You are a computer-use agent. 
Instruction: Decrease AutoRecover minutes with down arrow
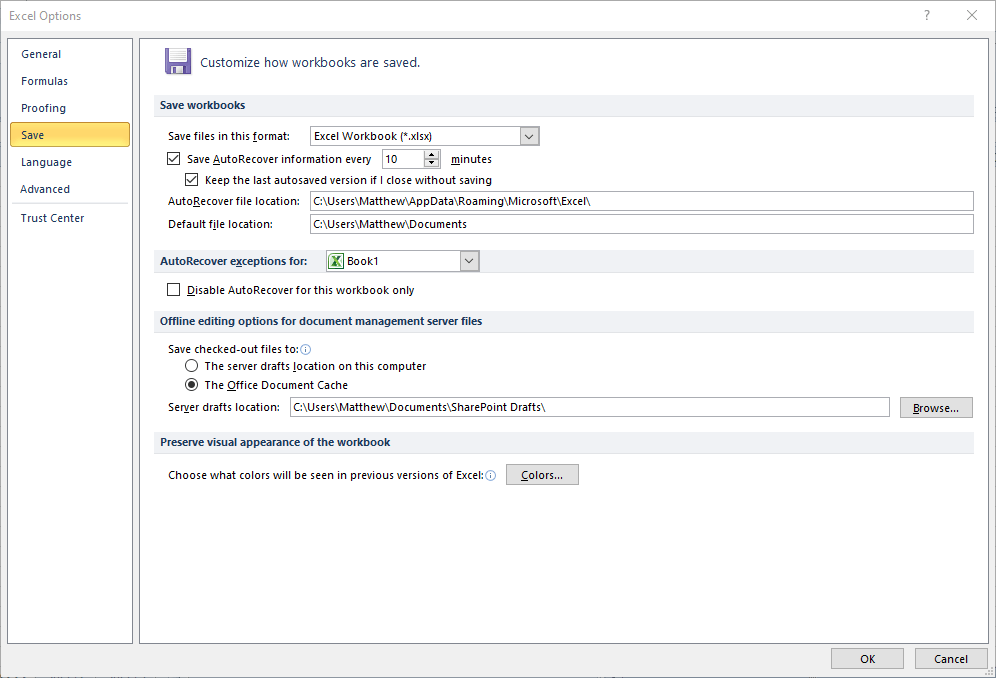(431, 163)
